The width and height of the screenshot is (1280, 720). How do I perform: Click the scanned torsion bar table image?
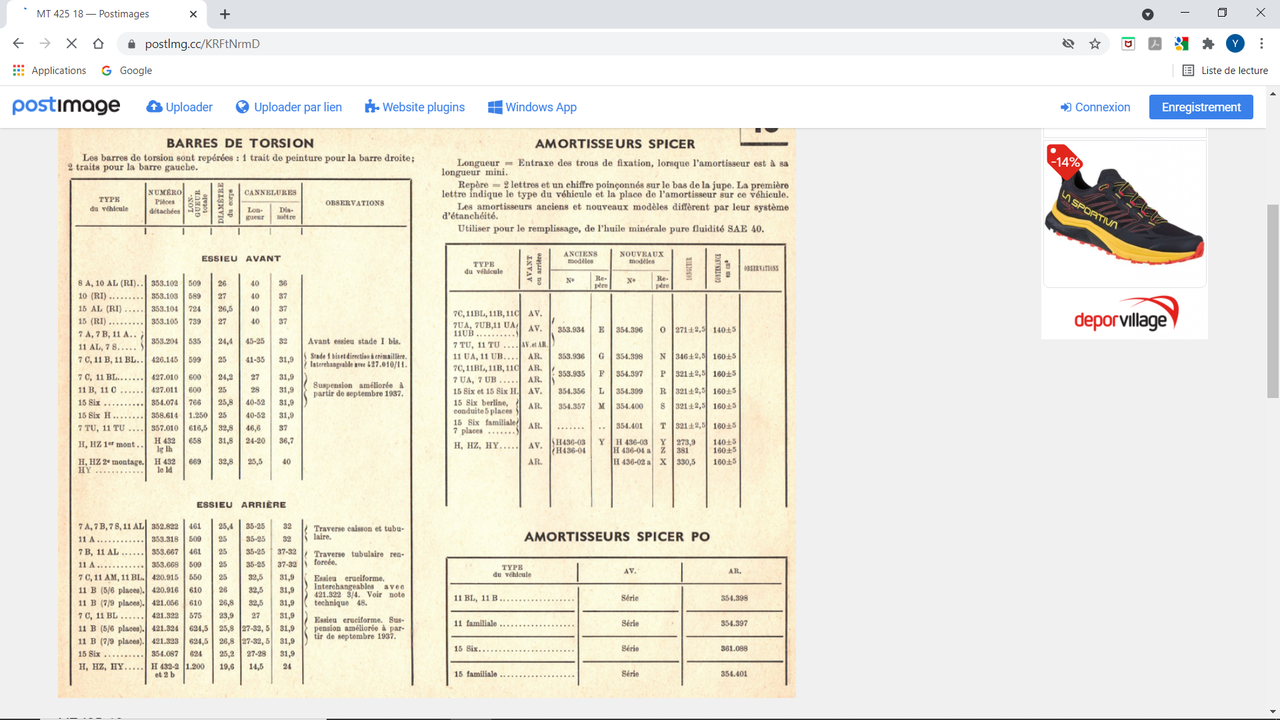pos(426,413)
